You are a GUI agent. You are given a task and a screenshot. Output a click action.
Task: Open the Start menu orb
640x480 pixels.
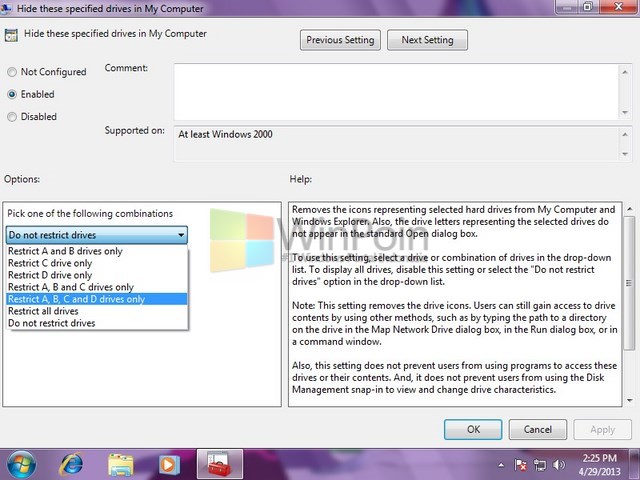coord(21,464)
